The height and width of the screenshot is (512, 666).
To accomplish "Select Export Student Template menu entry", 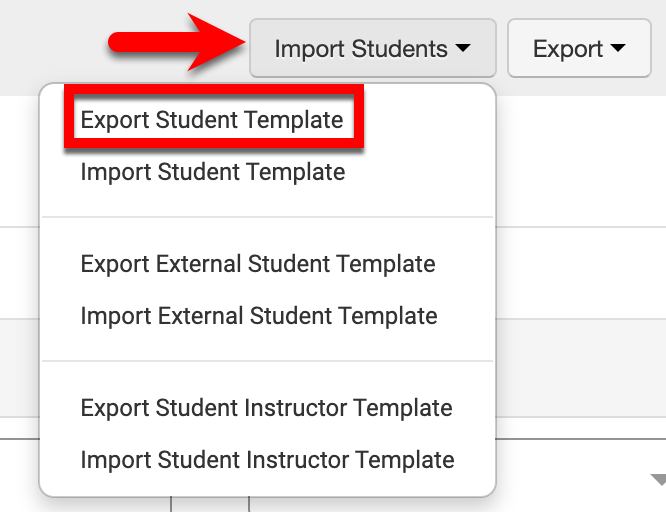I will click(x=212, y=120).
